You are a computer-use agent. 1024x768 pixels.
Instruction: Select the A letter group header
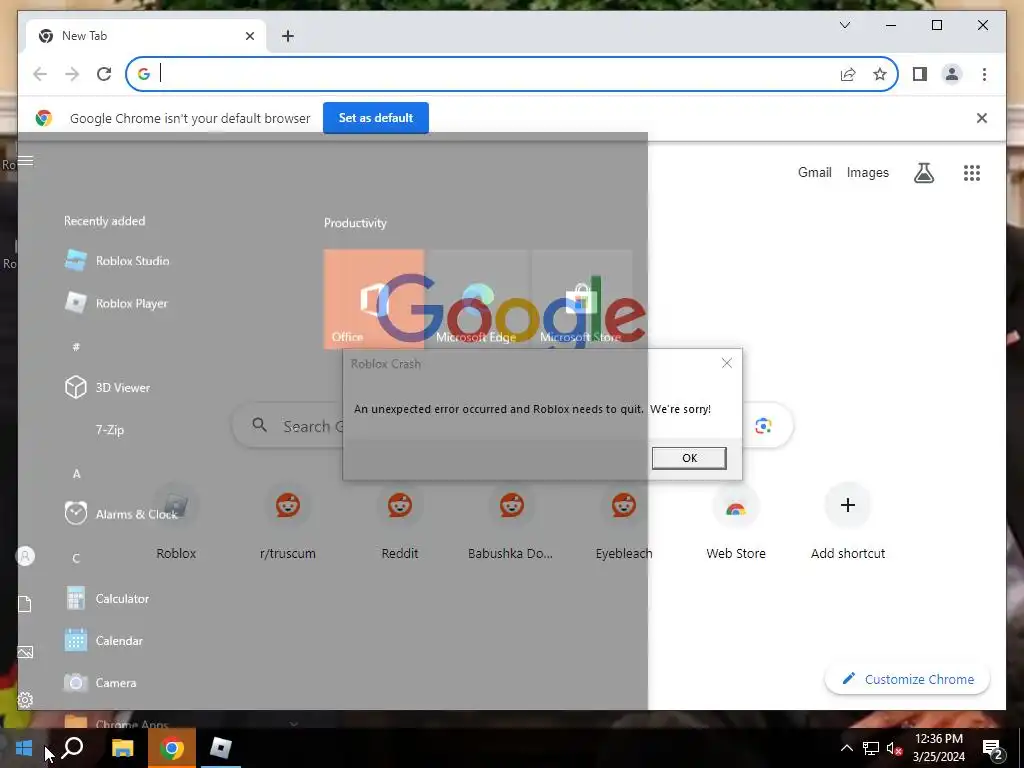point(76,473)
